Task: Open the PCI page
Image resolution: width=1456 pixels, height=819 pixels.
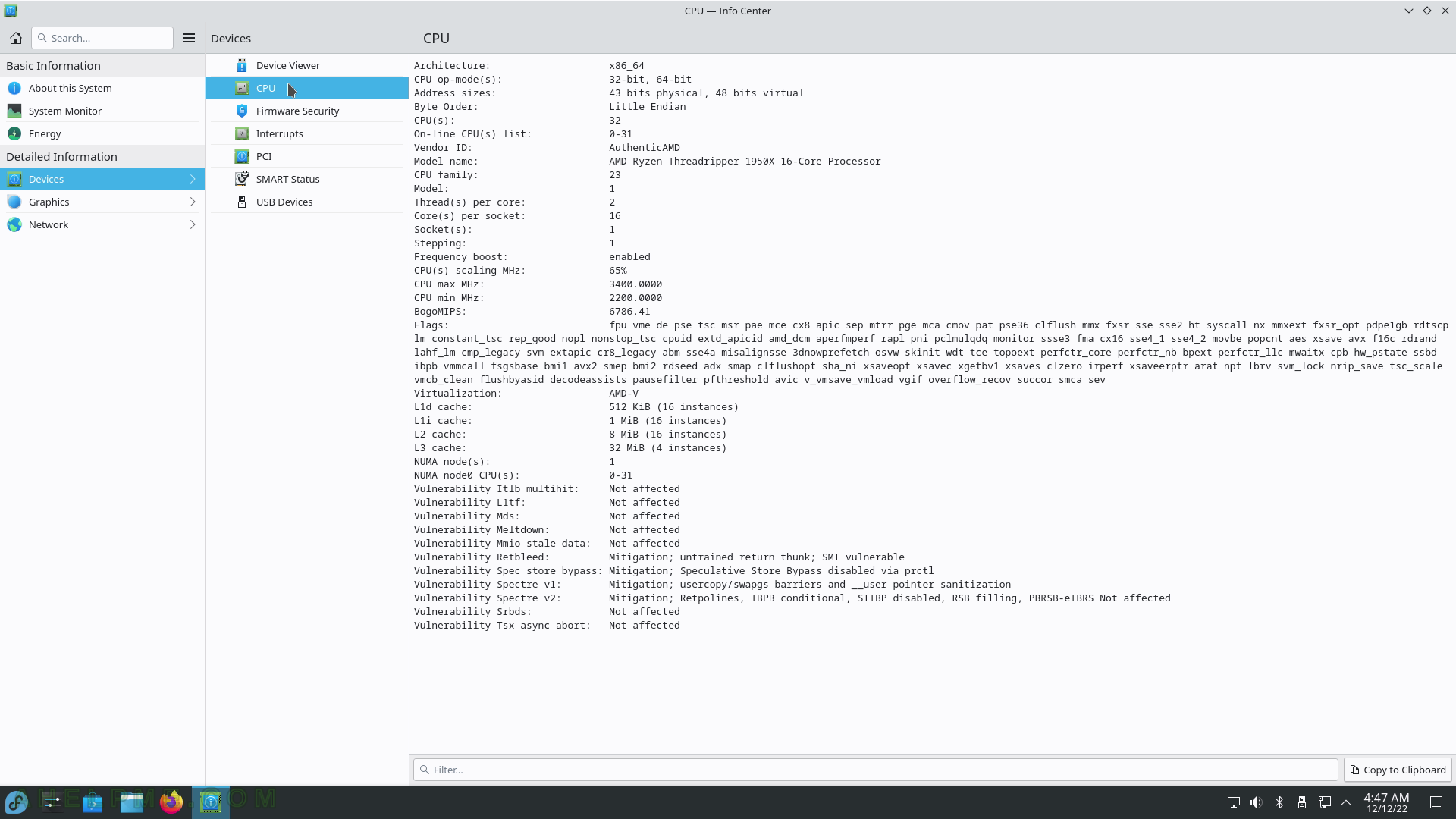Action: (307, 156)
